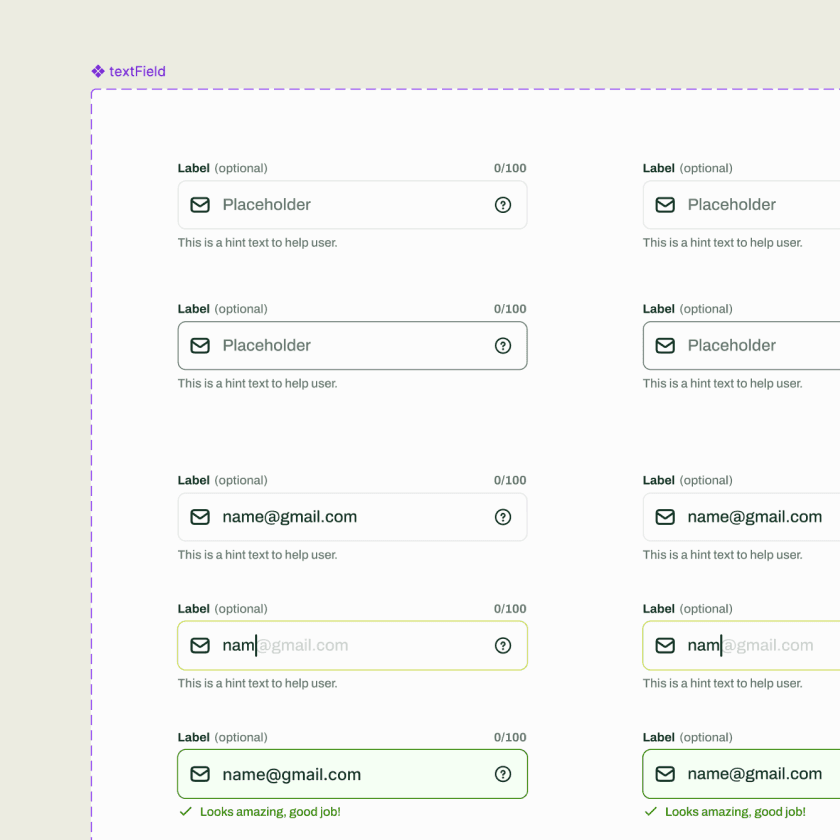Click mail icon in right column yellow-outlined nam field
Screen dimensions: 840x840
[665, 646]
